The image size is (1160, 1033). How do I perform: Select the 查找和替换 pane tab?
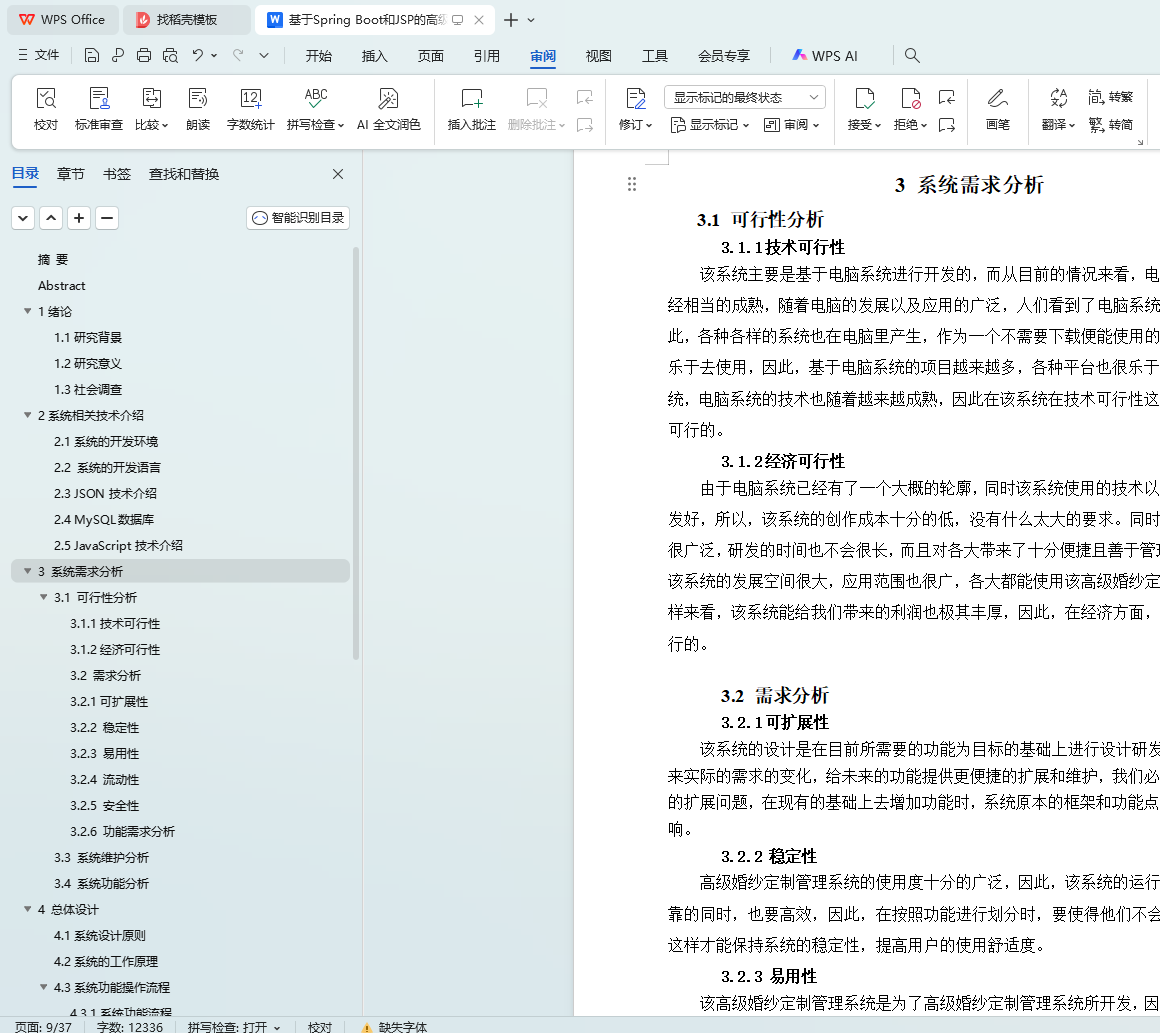coord(183,174)
